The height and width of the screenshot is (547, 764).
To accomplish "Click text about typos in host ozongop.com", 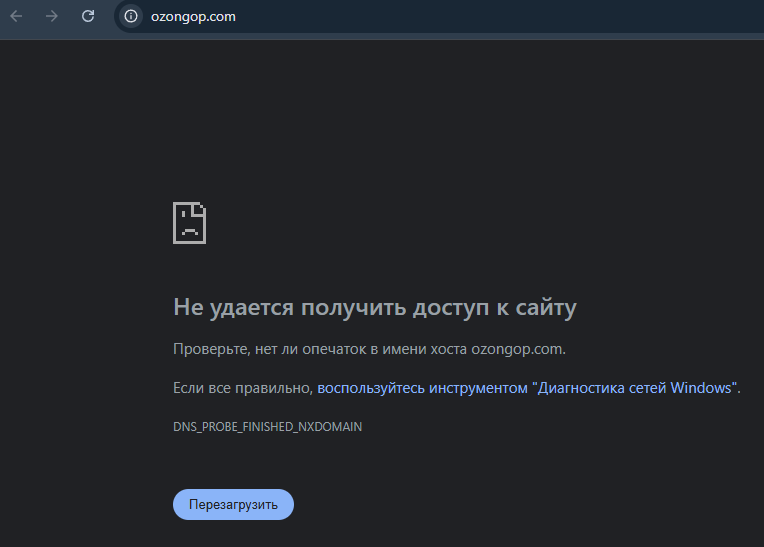I will tap(369, 349).
